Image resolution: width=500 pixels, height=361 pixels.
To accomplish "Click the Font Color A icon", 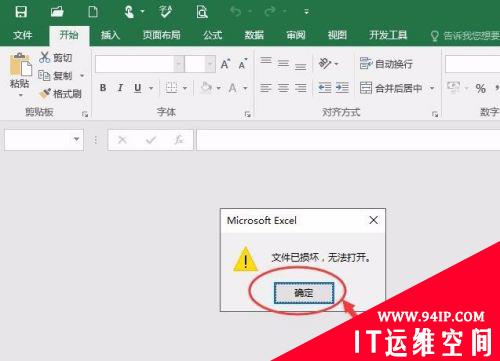I will point(233,88).
